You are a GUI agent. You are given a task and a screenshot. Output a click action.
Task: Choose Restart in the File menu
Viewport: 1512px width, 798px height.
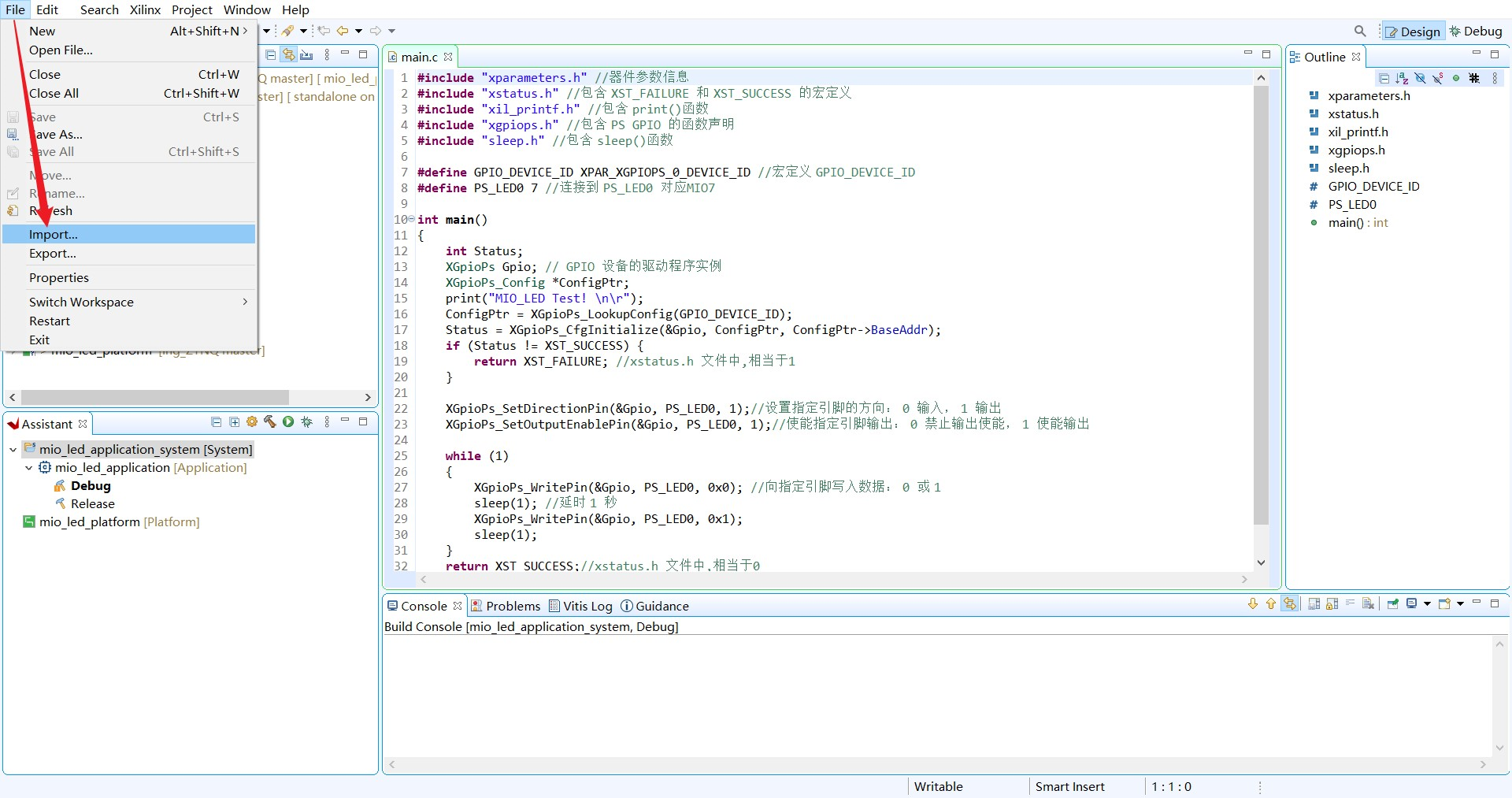[129, 321]
